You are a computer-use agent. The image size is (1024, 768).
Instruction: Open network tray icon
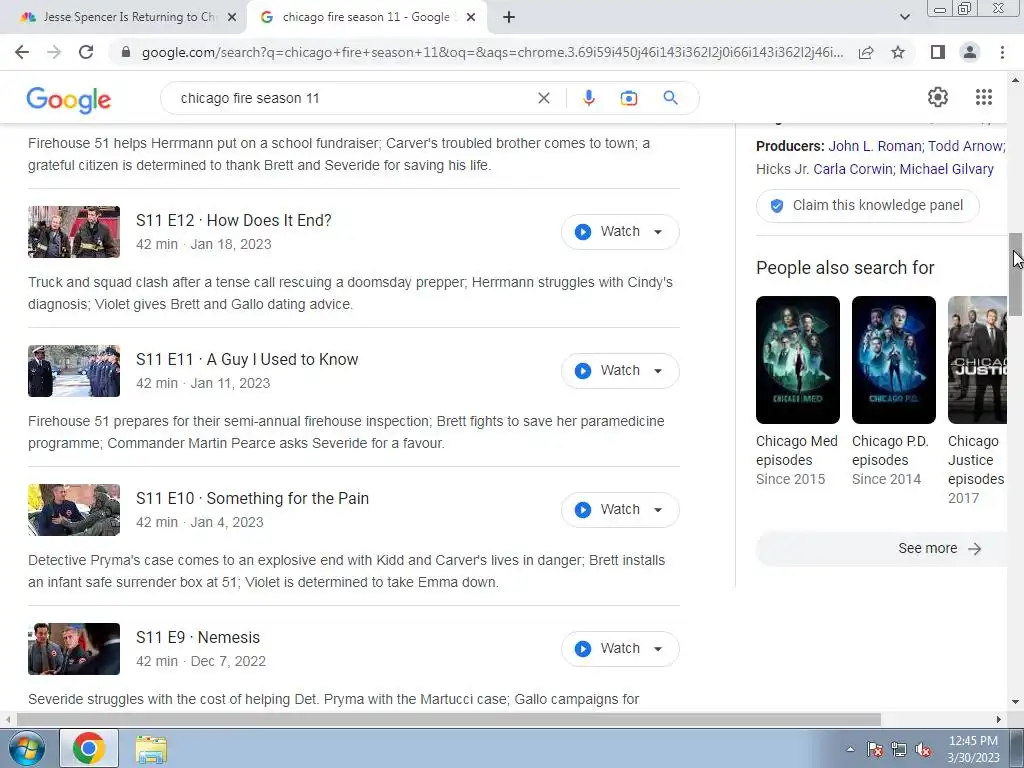(899, 749)
